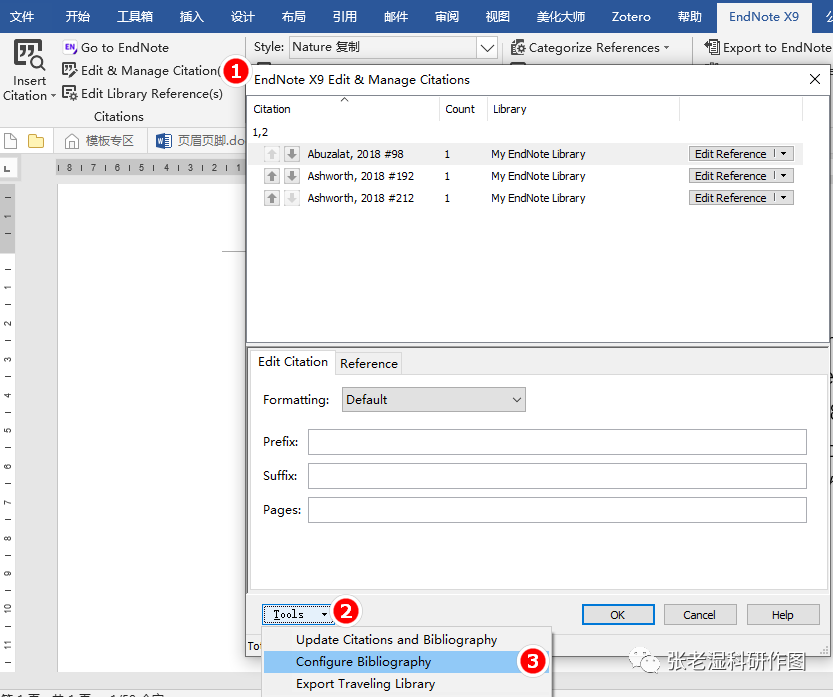Open the 设计 ribbon tab
The image size is (833, 697).
point(243,16)
